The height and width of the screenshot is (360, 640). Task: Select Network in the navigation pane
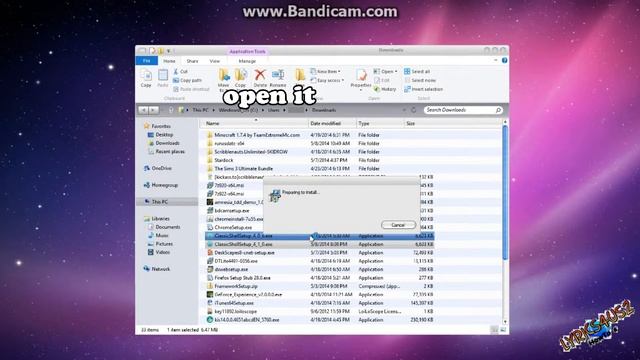(x=157, y=269)
